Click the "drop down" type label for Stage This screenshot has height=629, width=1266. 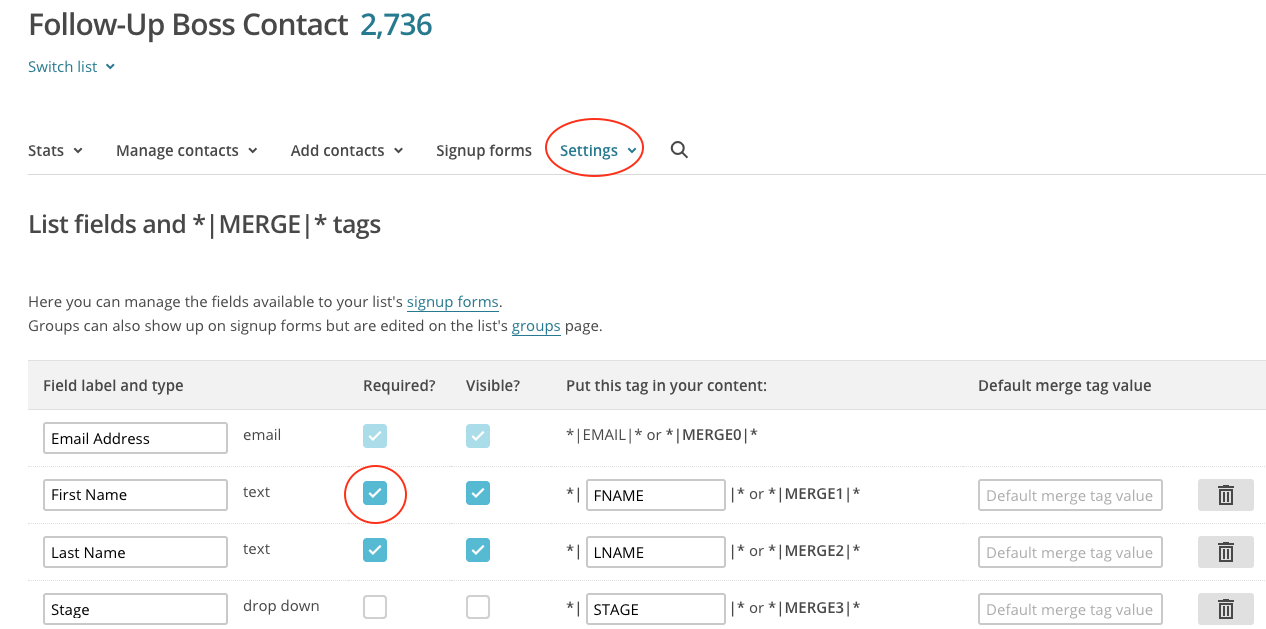pyautogui.click(x=281, y=606)
